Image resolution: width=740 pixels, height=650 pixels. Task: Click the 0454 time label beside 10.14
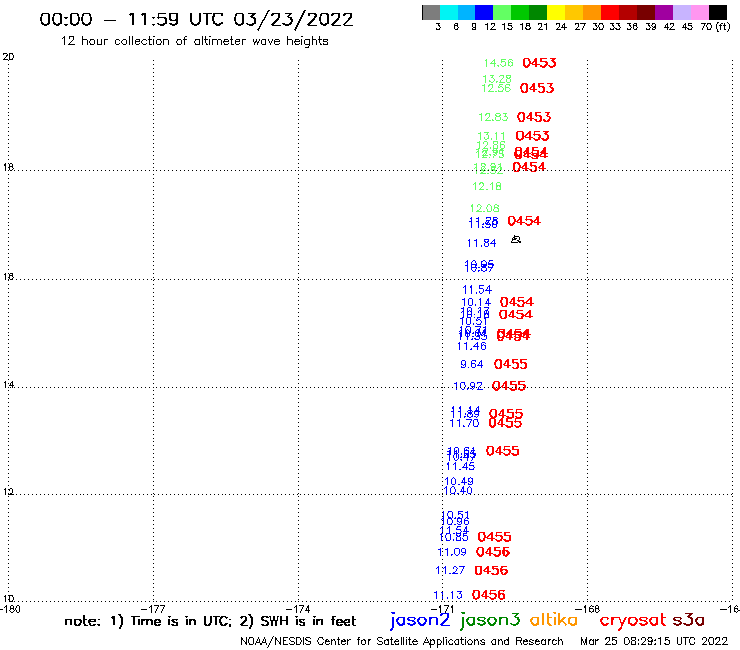517,302
